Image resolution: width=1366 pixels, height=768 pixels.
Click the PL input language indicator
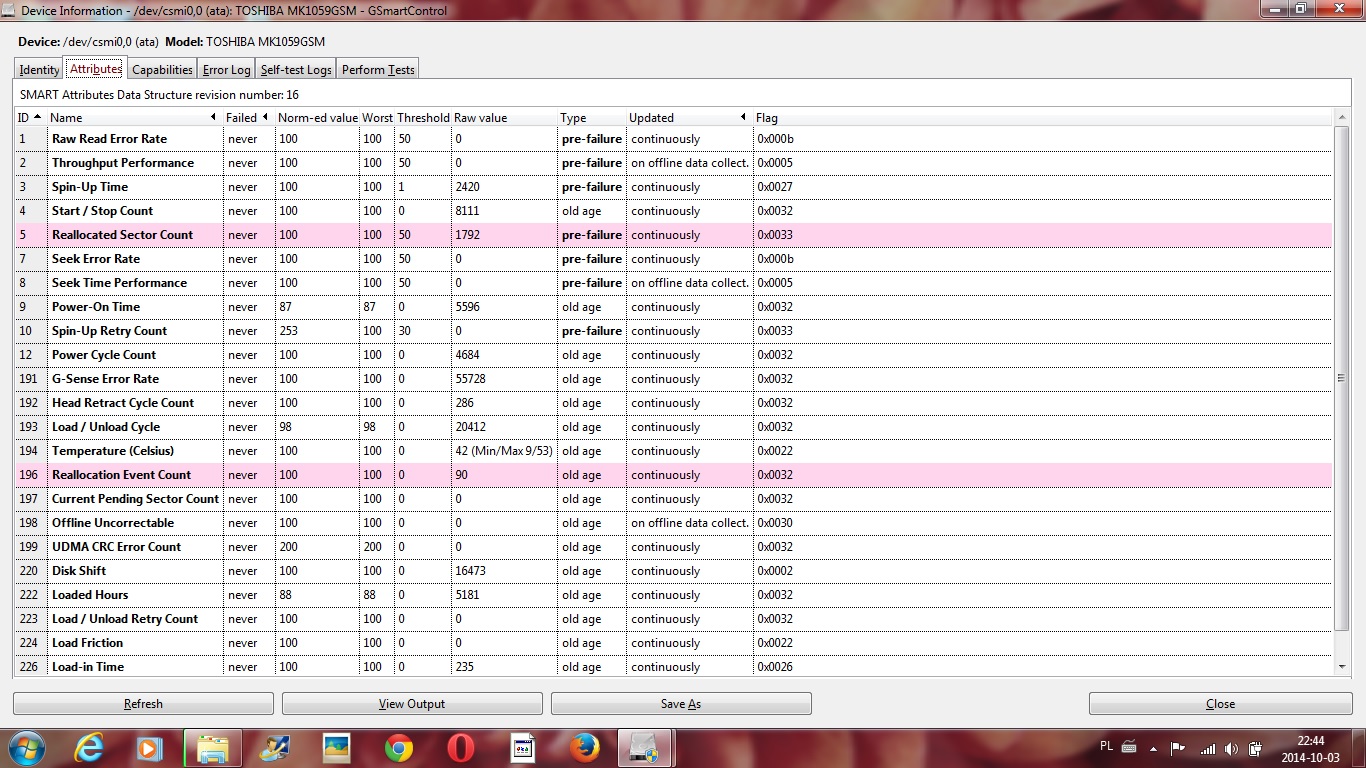(1107, 747)
